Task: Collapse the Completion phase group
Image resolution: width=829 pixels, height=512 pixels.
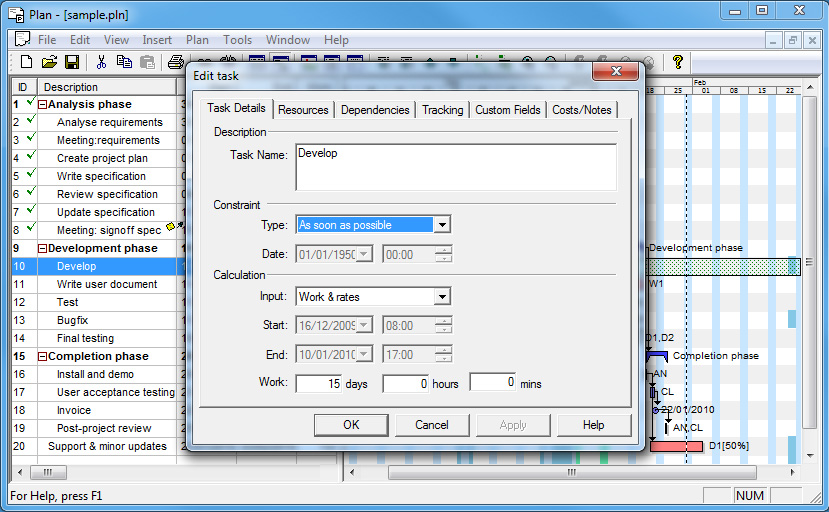Action: (42, 356)
